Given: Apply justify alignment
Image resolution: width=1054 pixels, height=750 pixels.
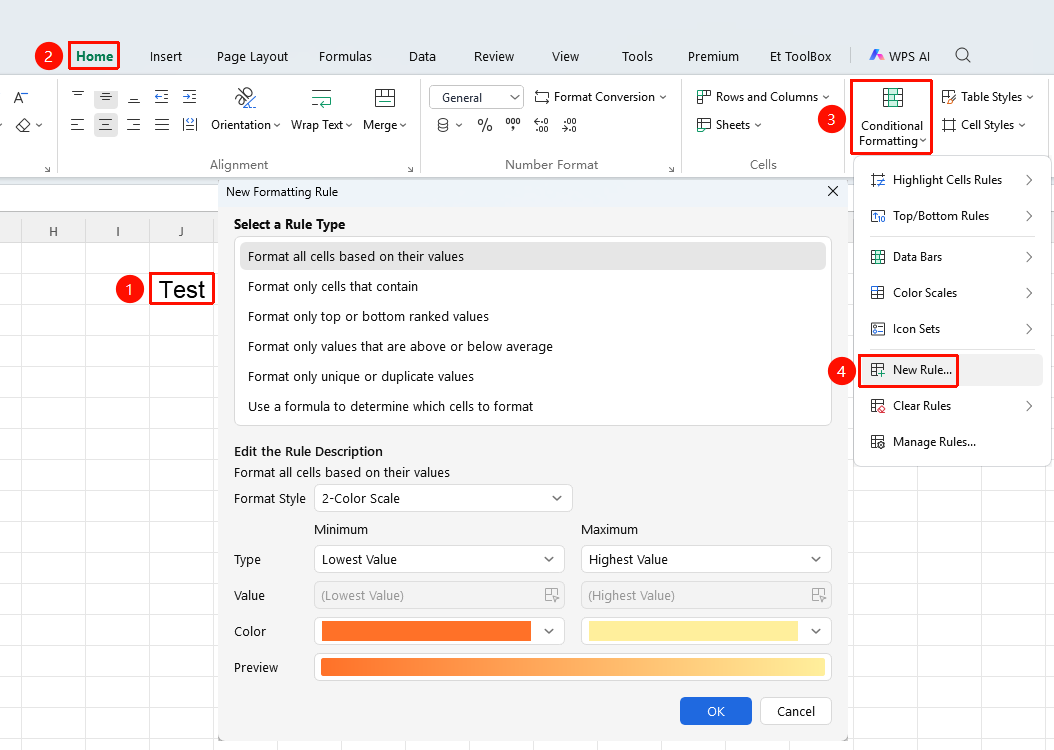Looking at the screenshot, I should [x=161, y=125].
